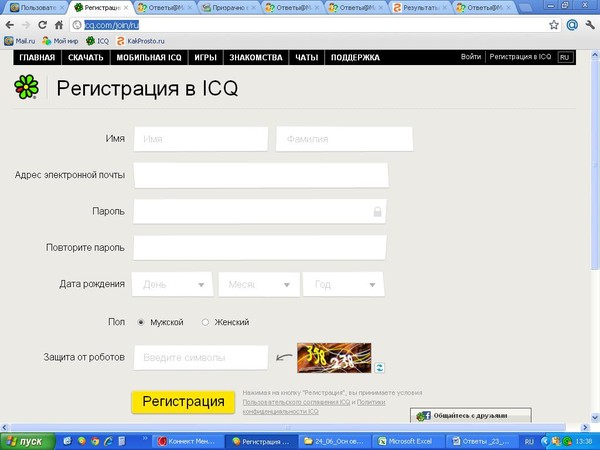Switch to the Результаты browser tab

pyautogui.click(x=420, y=8)
